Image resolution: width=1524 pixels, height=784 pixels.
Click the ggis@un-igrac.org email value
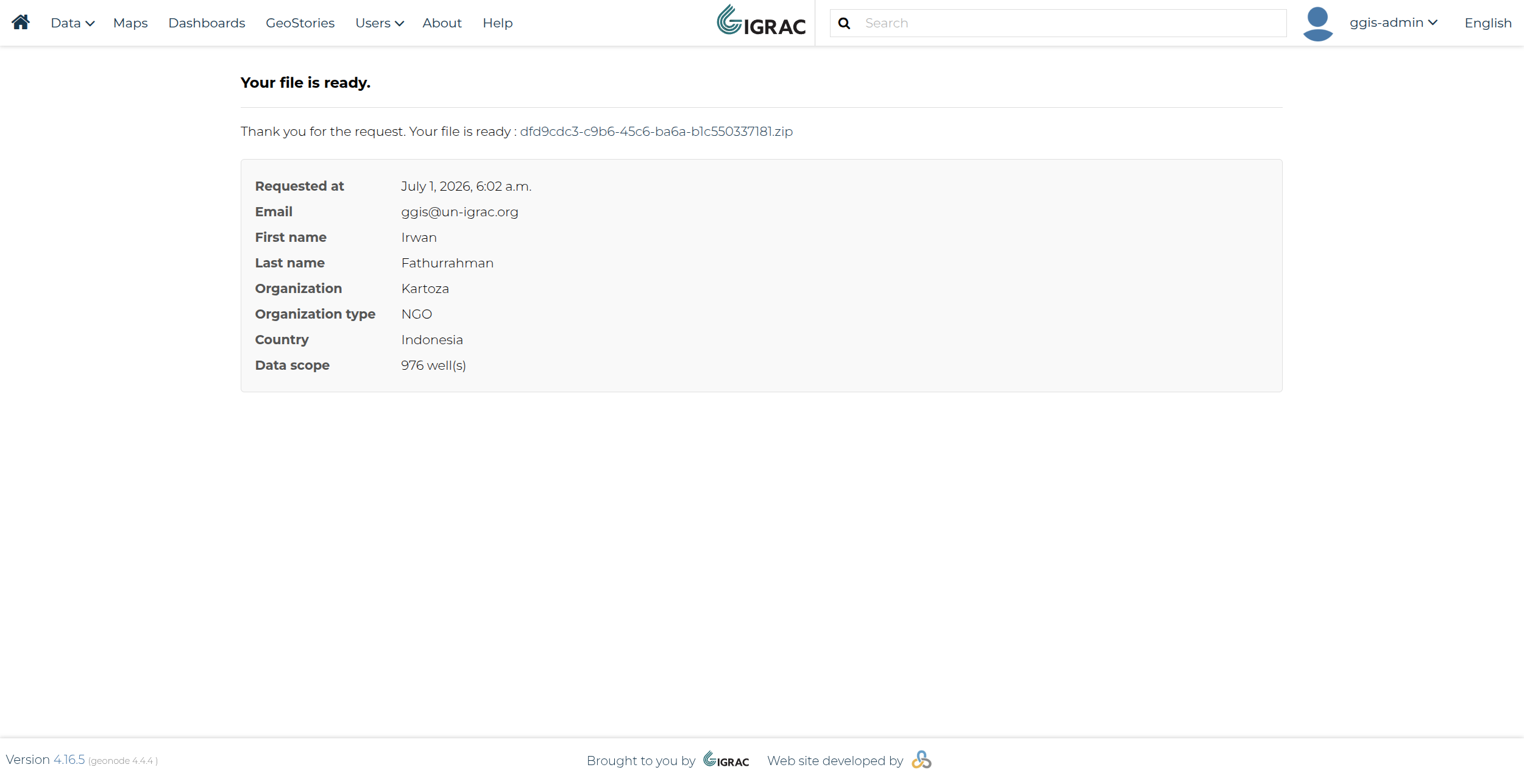coord(459,212)
